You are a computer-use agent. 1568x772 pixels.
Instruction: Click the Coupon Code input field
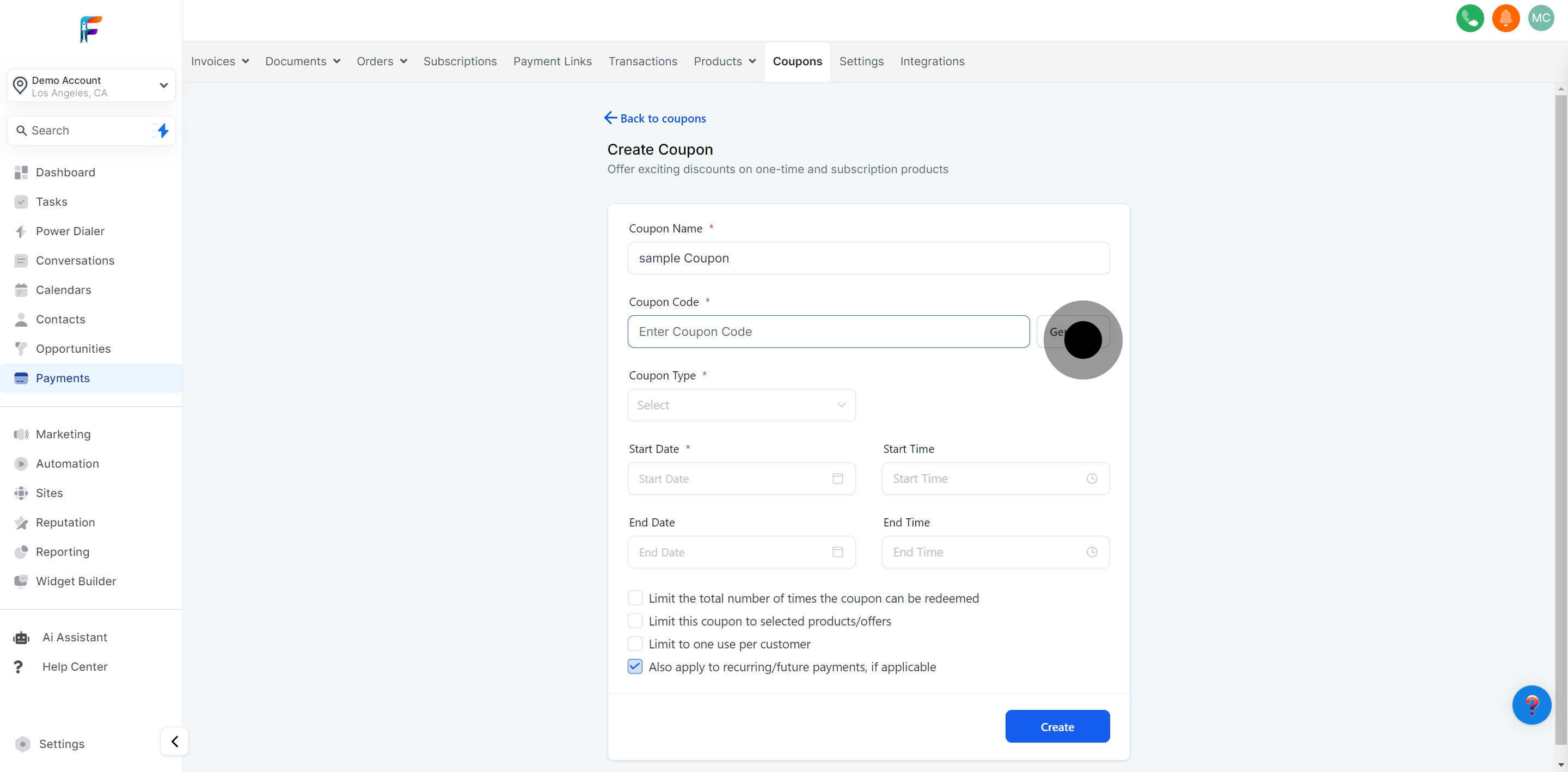[x=828, y=332]
